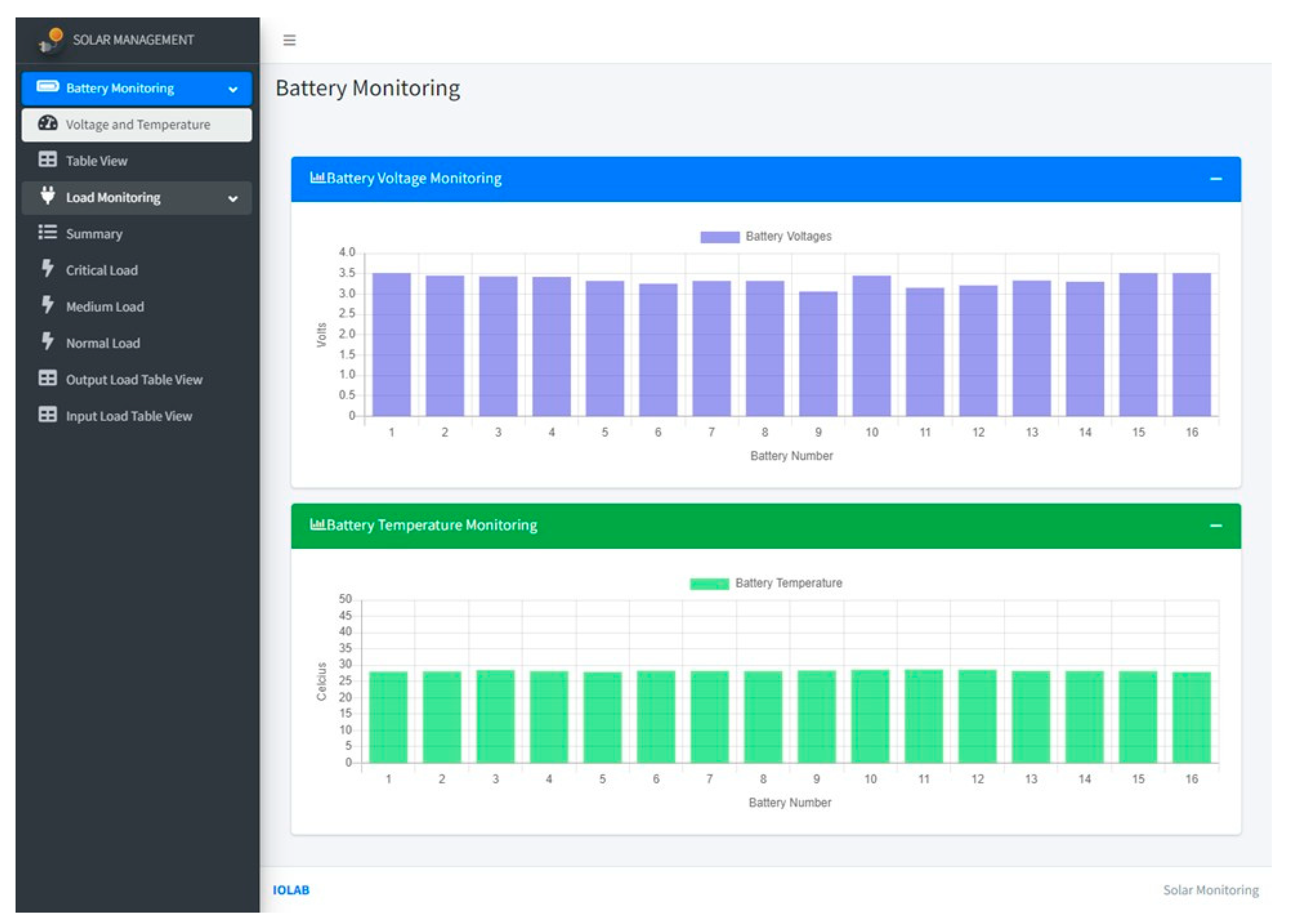The image size is (1290, 924).
Task: Collapse the Battery Temperature Monitoring card
Action: [1216, 525]
